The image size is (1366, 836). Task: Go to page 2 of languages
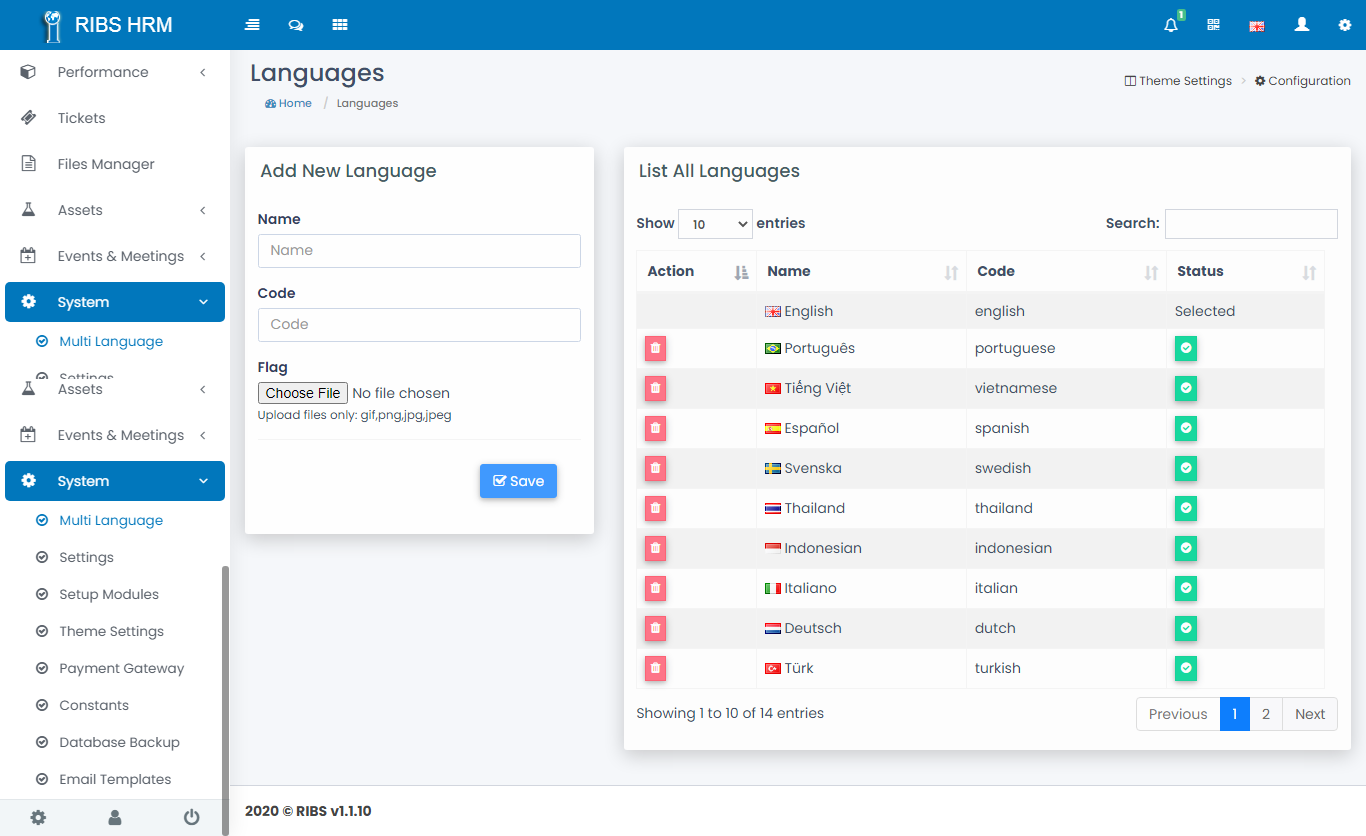pyautogui.click(x=1265, y=714)
